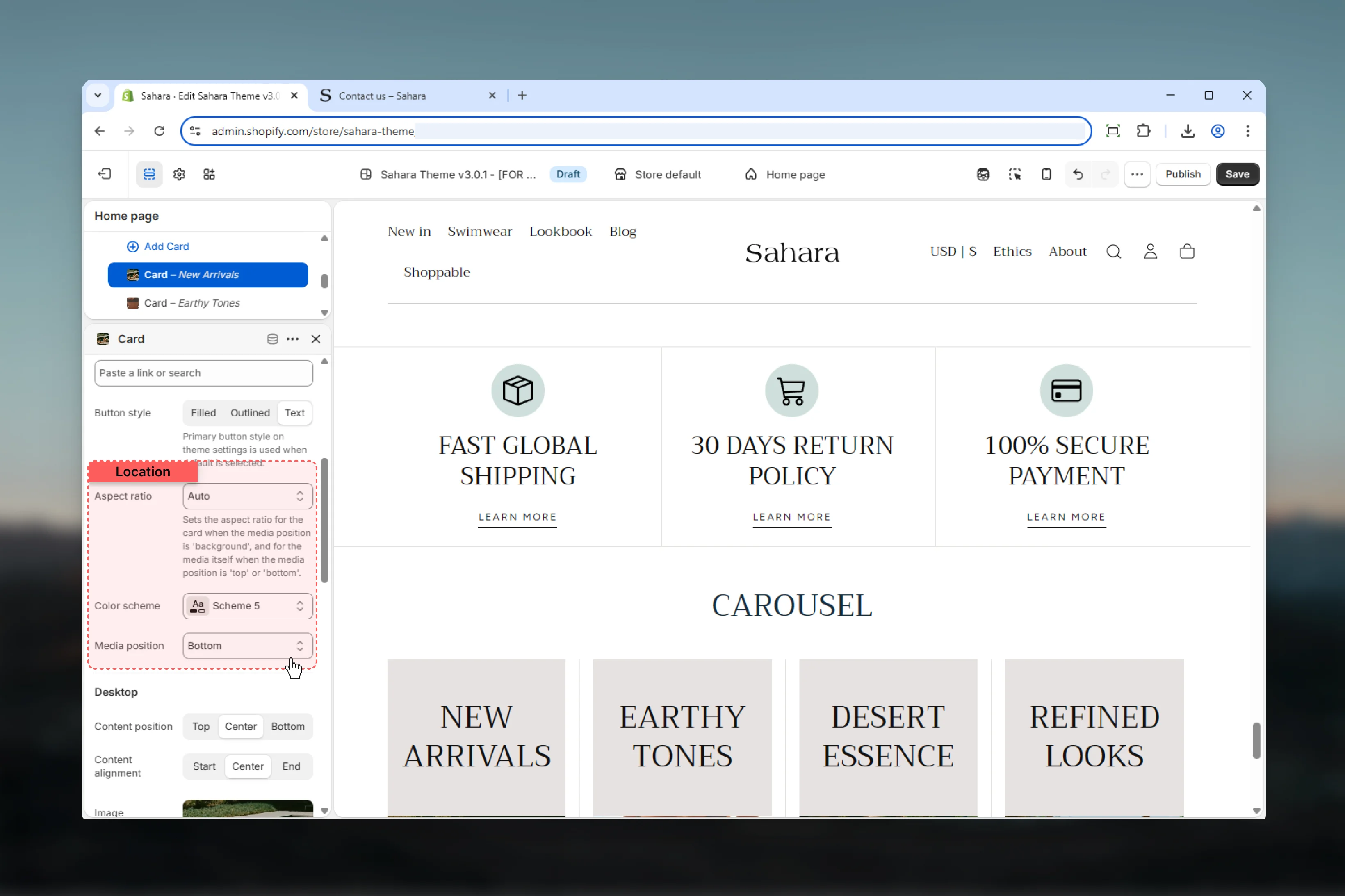The height and width of the screenshot is (896, 1345).
Task: Set content alignment to End
Action: (291, 766)
